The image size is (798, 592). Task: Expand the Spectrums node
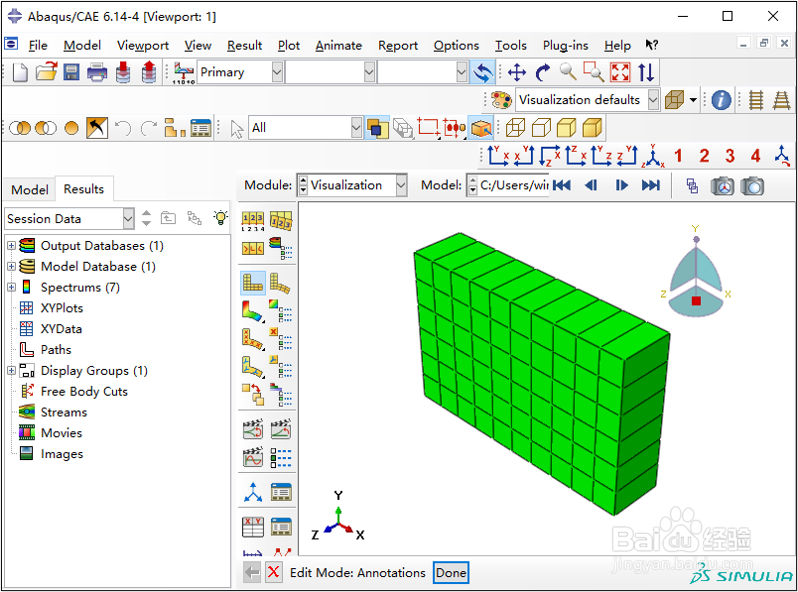[x=11, y=287]
